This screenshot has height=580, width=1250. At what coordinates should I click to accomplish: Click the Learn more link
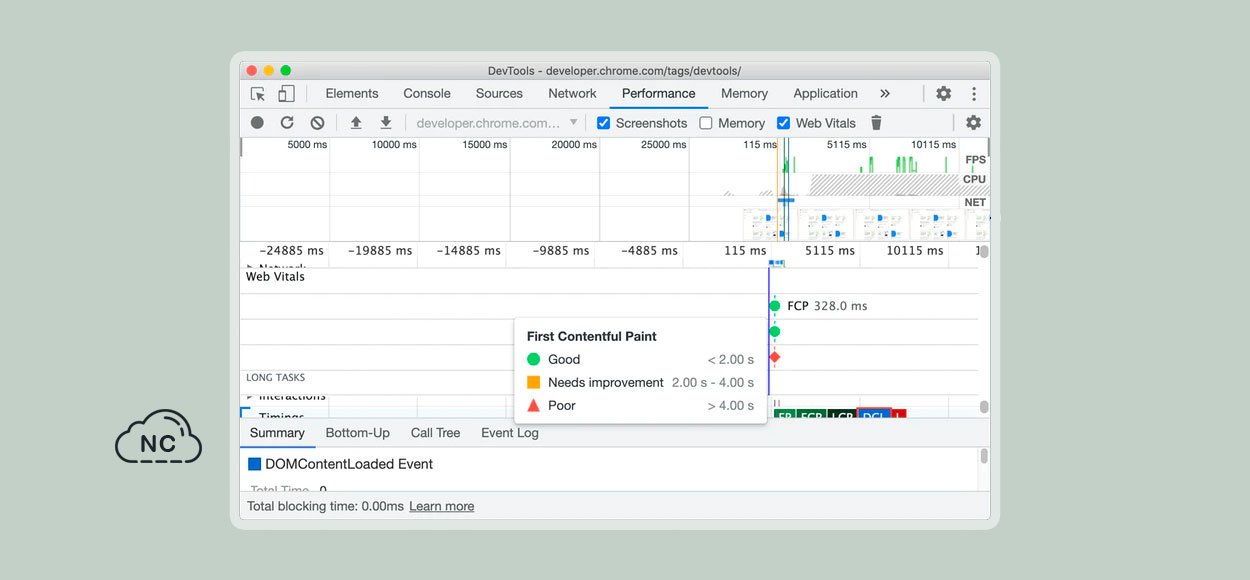click(441, 507)
